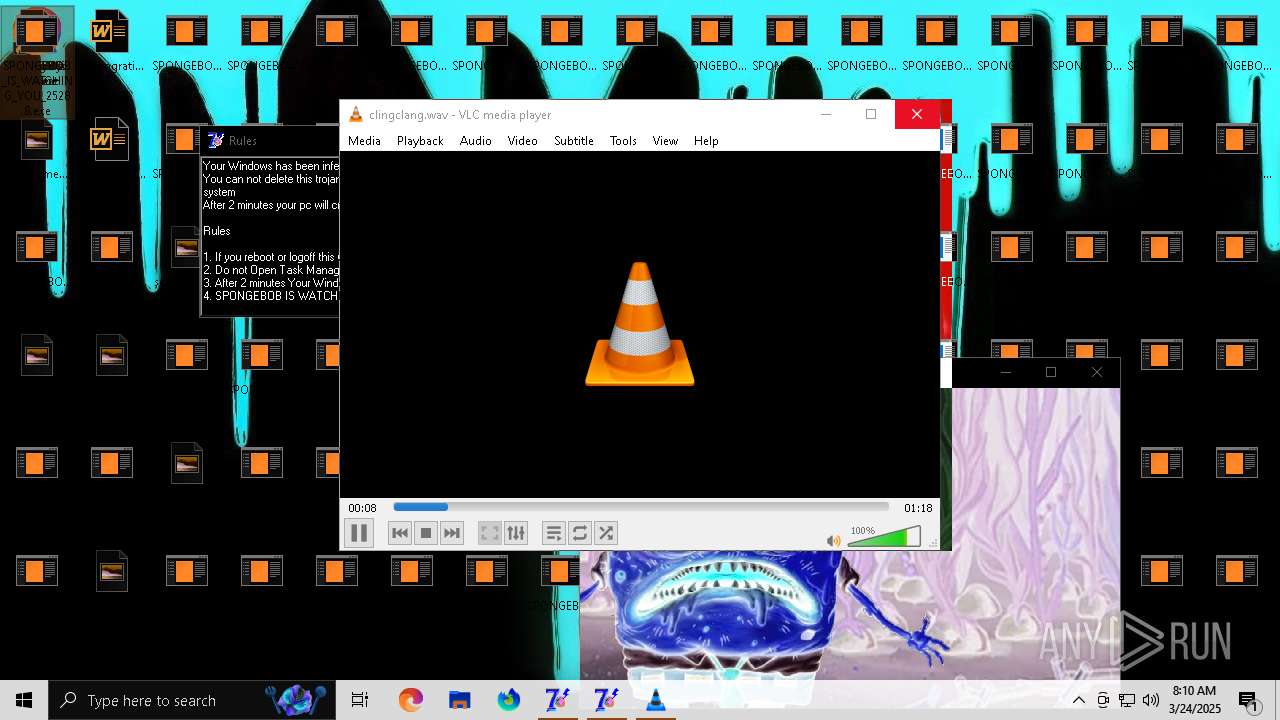Screen dimensions: 1280x720
Task: Click the VLC seek progress bar
Action: pos(641,507)
